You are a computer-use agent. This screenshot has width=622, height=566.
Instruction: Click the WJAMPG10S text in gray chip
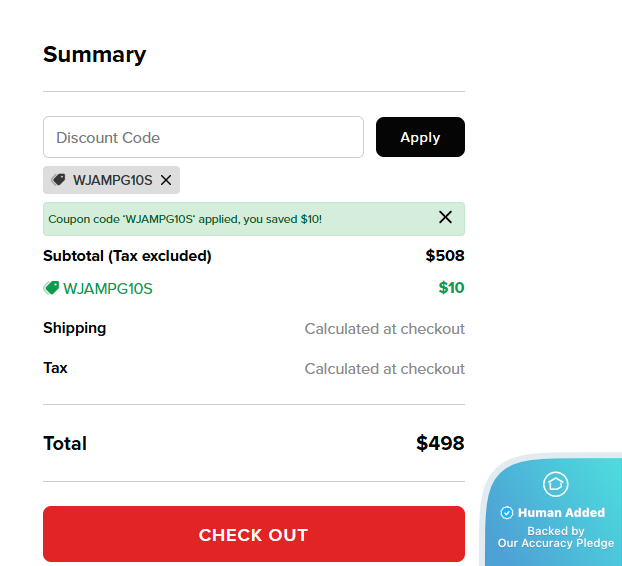(x=112, y=180)
